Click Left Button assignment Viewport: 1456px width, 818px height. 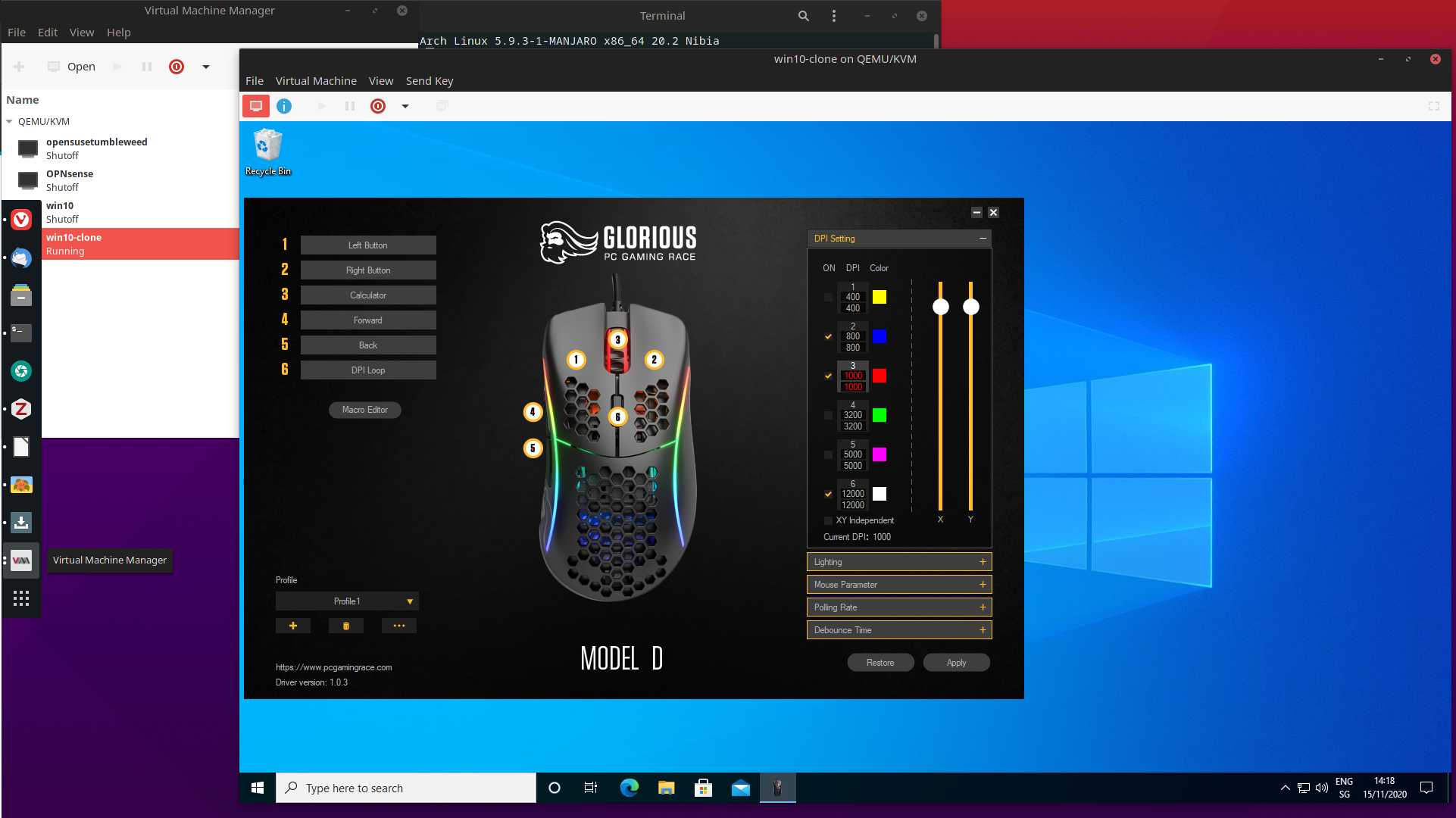pyautogui.click(x=368, y=245)
